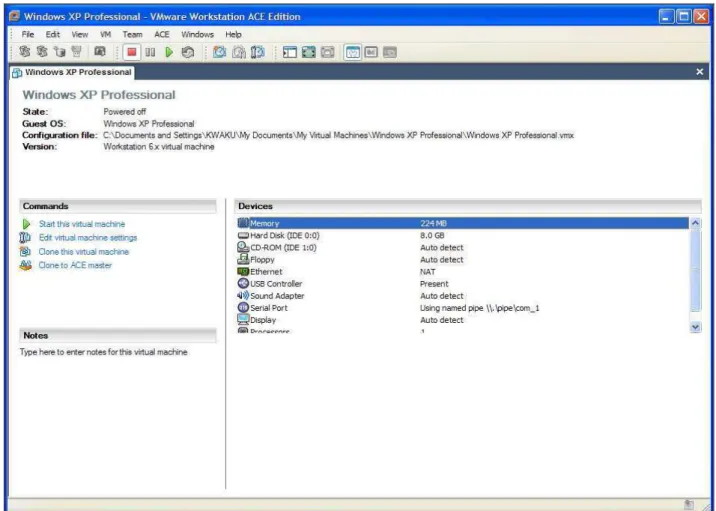Open the File menu
This screenshot has height=511, width=716.
click(28, 34)
